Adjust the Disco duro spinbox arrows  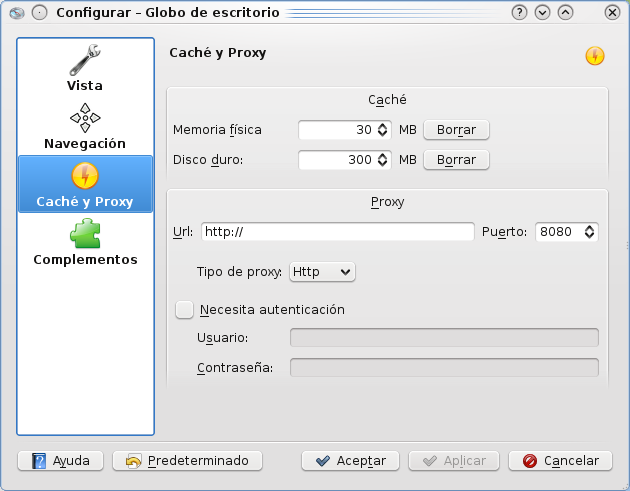[x=382, y=160]
